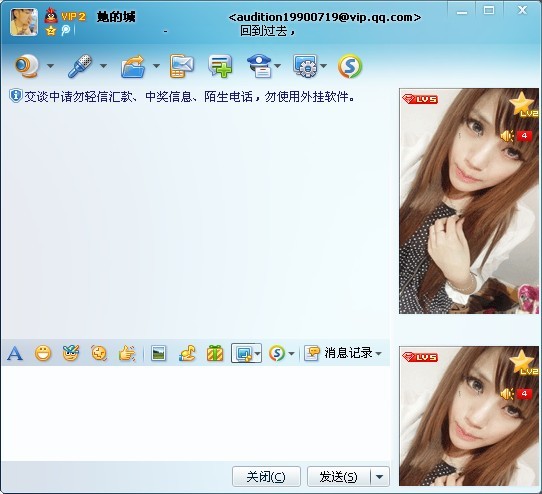Expand report options arrow beside police icon
The width and height of the screenshot is (542, 494).
pyautogui.click(x=278, y=66)
